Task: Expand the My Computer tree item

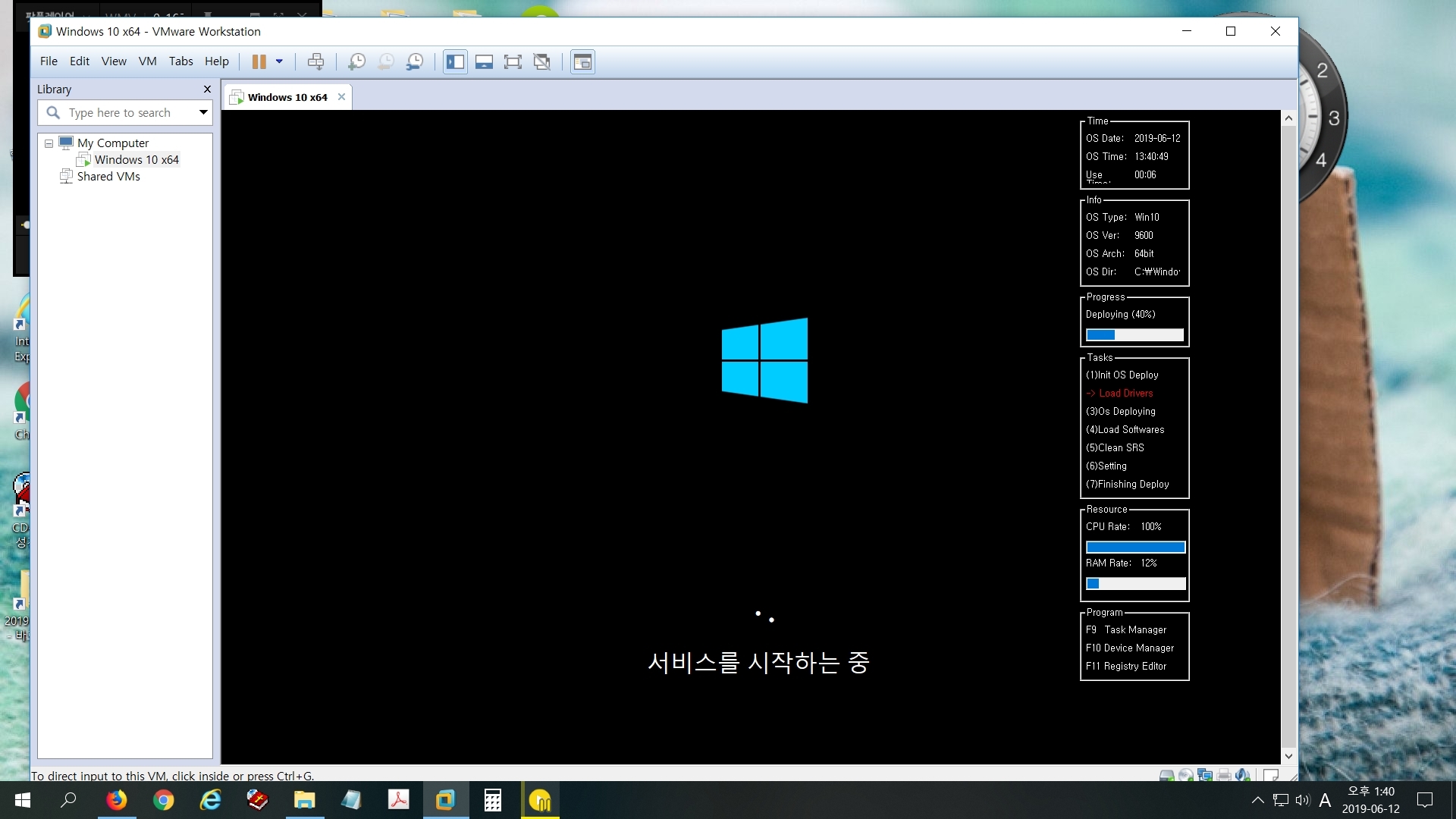Action: 48,142
